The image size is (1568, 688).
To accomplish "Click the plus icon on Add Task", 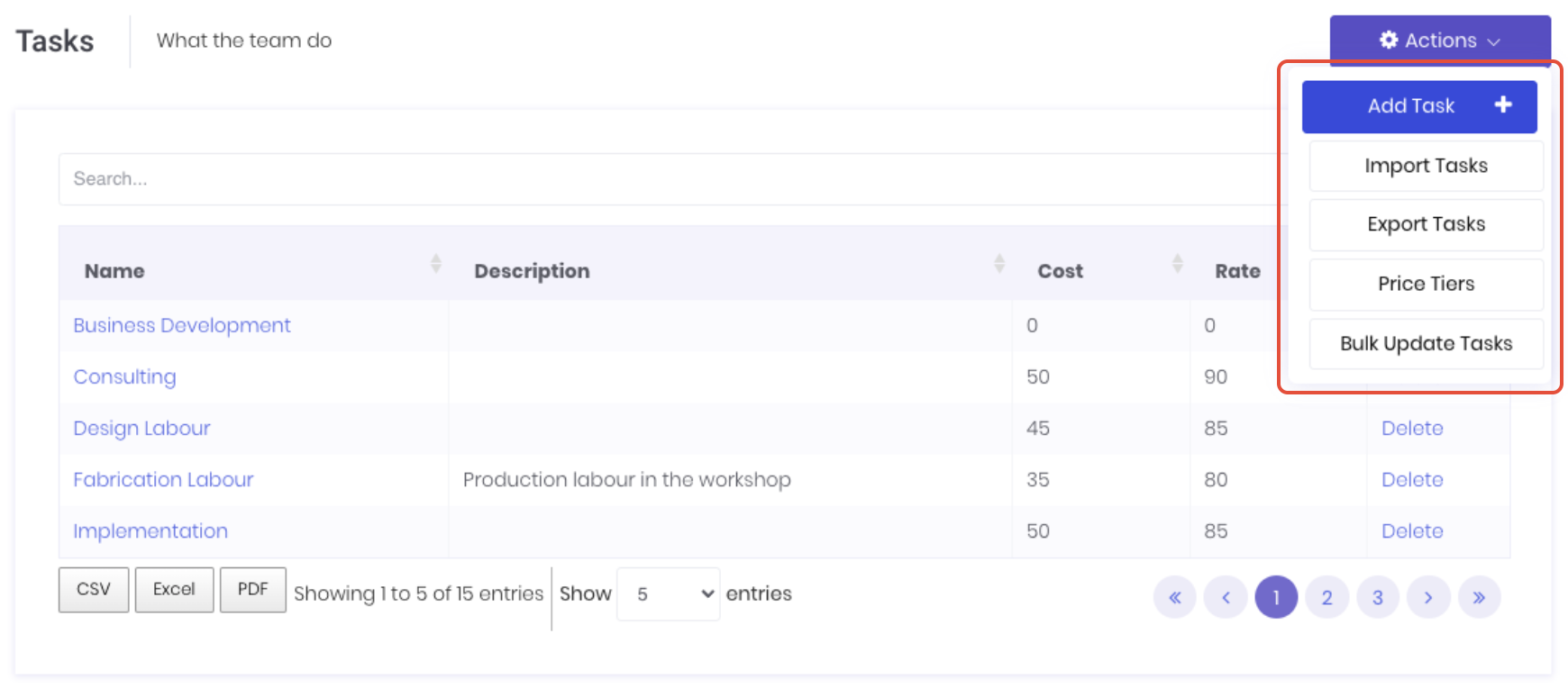I will click(x=1503, y=104).
